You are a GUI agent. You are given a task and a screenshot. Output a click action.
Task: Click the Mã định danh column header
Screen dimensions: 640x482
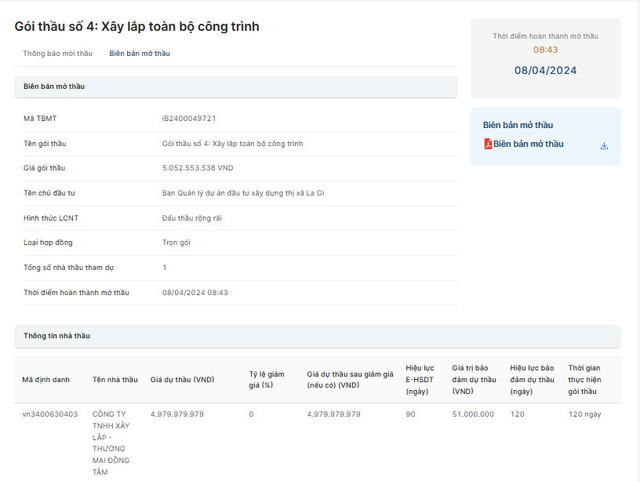click(x=46, y=380)
